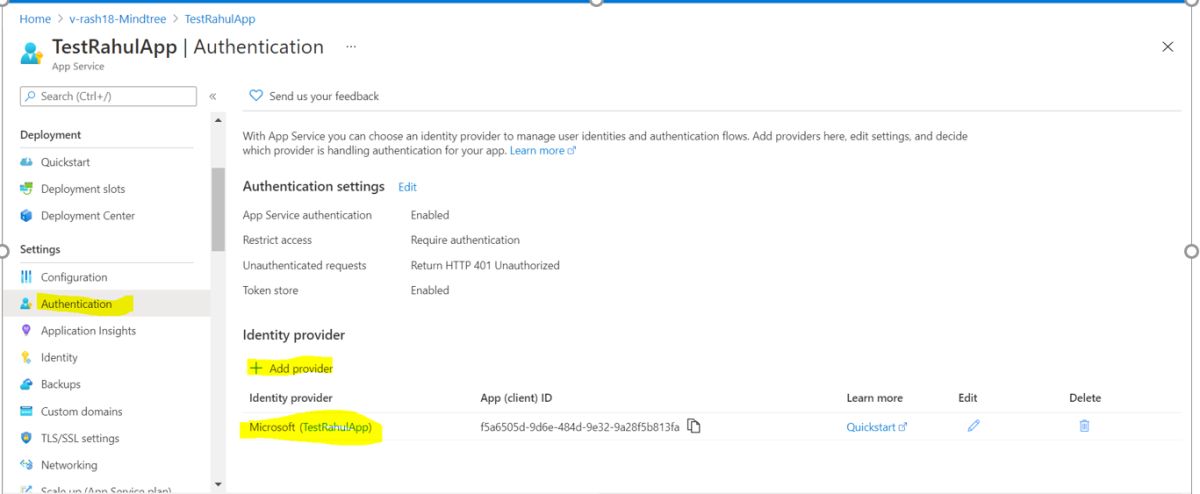Click the Deployment slots icon

(x=27, y=189)
